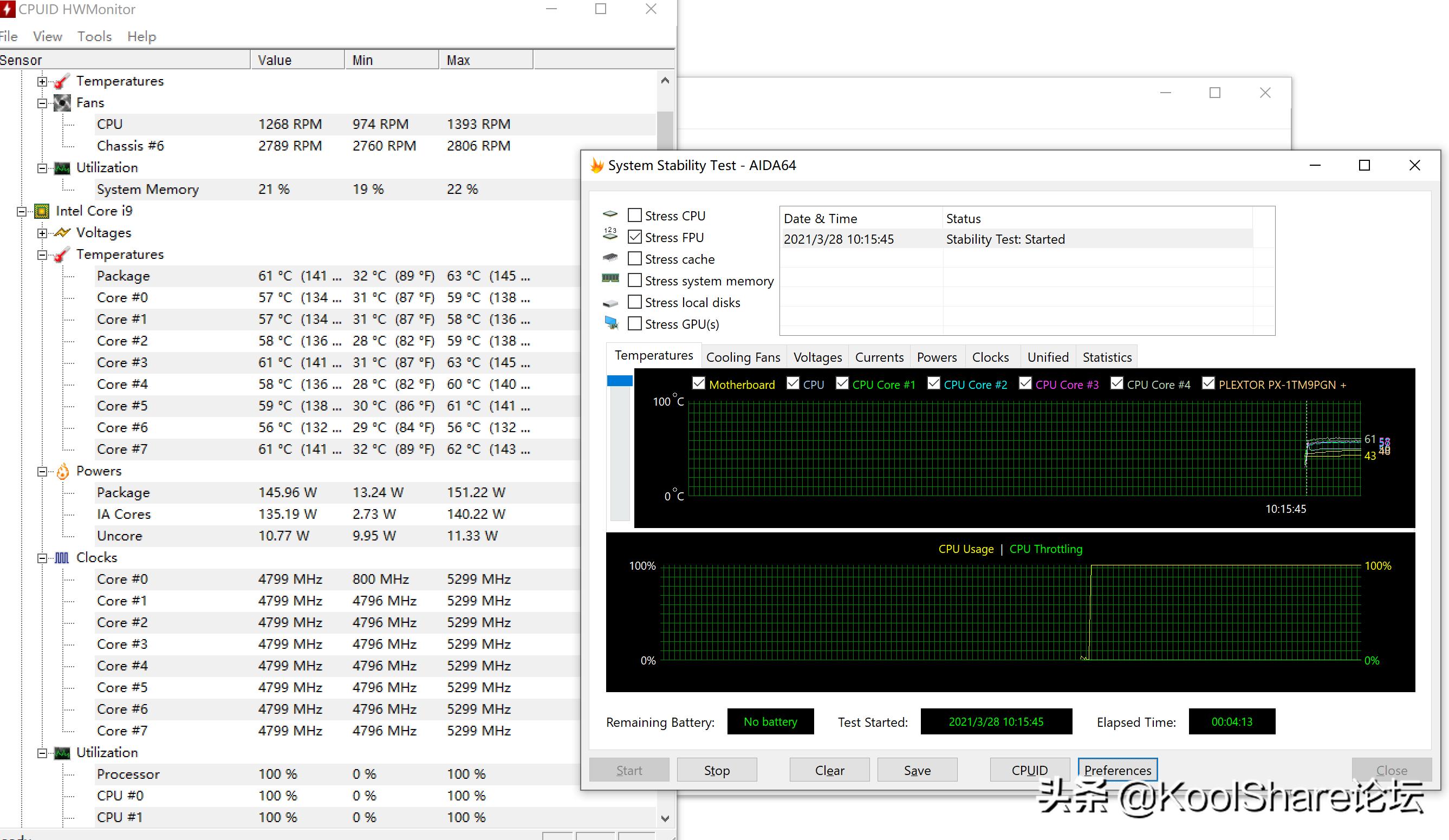Image resolution: width=1449 pixels, height=840 pixels.
Task: Click the Fans sensor group icon
Action: point(62,103)
